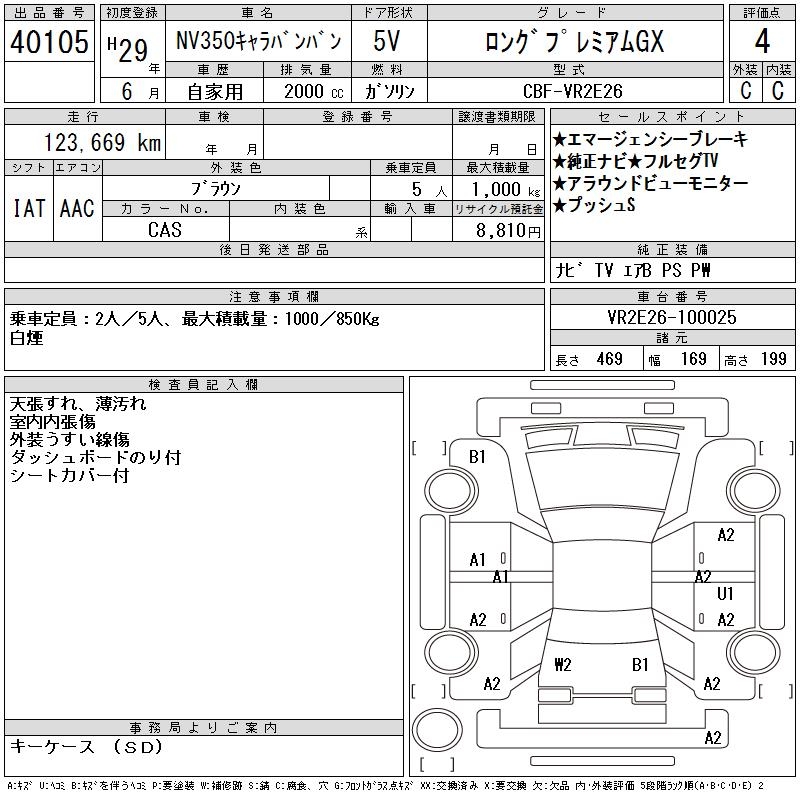The image size is (800, 800).
Task: Click the damage code legend line at the bottom
Action: click(386, 786)
